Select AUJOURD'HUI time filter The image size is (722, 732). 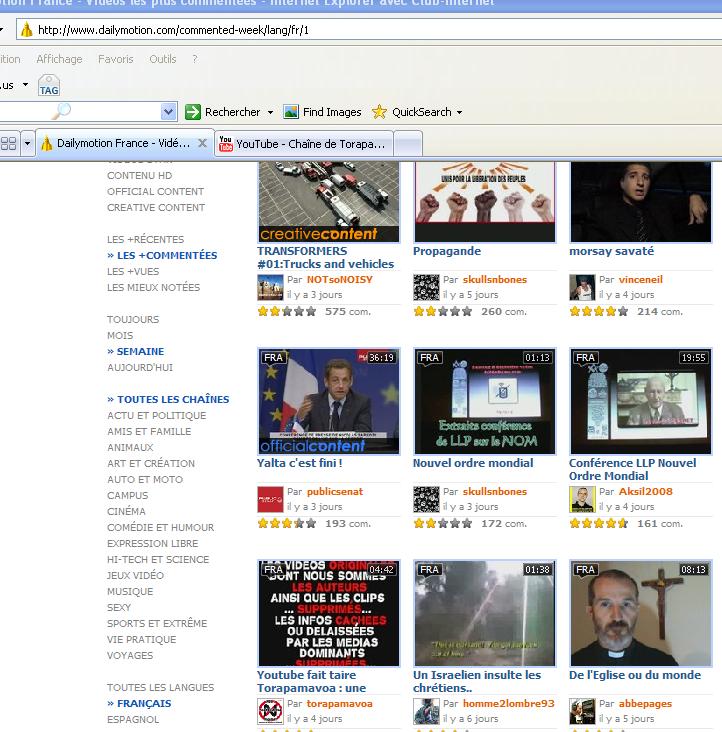click(140, 367)
